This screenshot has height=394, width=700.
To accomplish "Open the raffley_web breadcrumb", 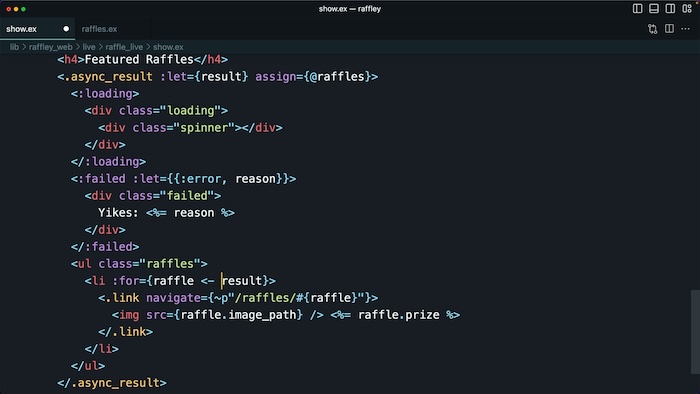I will [x=50, y=47].
